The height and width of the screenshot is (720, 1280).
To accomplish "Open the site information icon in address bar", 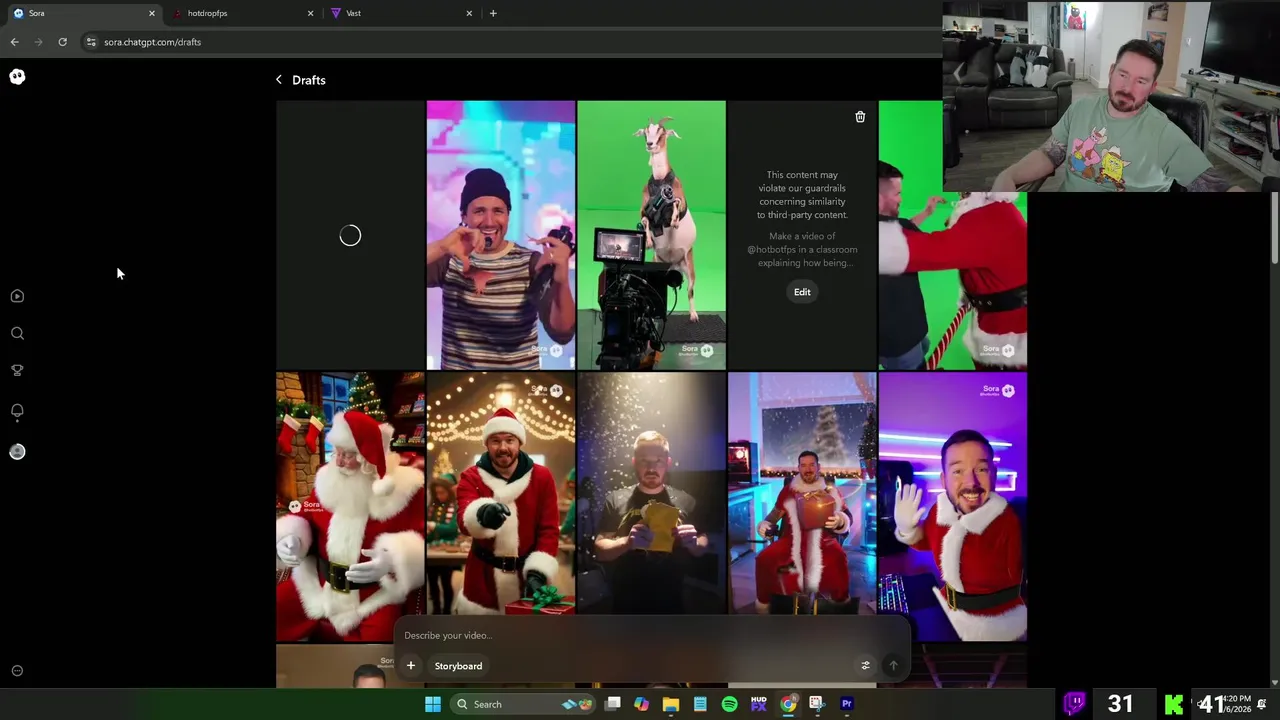I will click(91, 42).
